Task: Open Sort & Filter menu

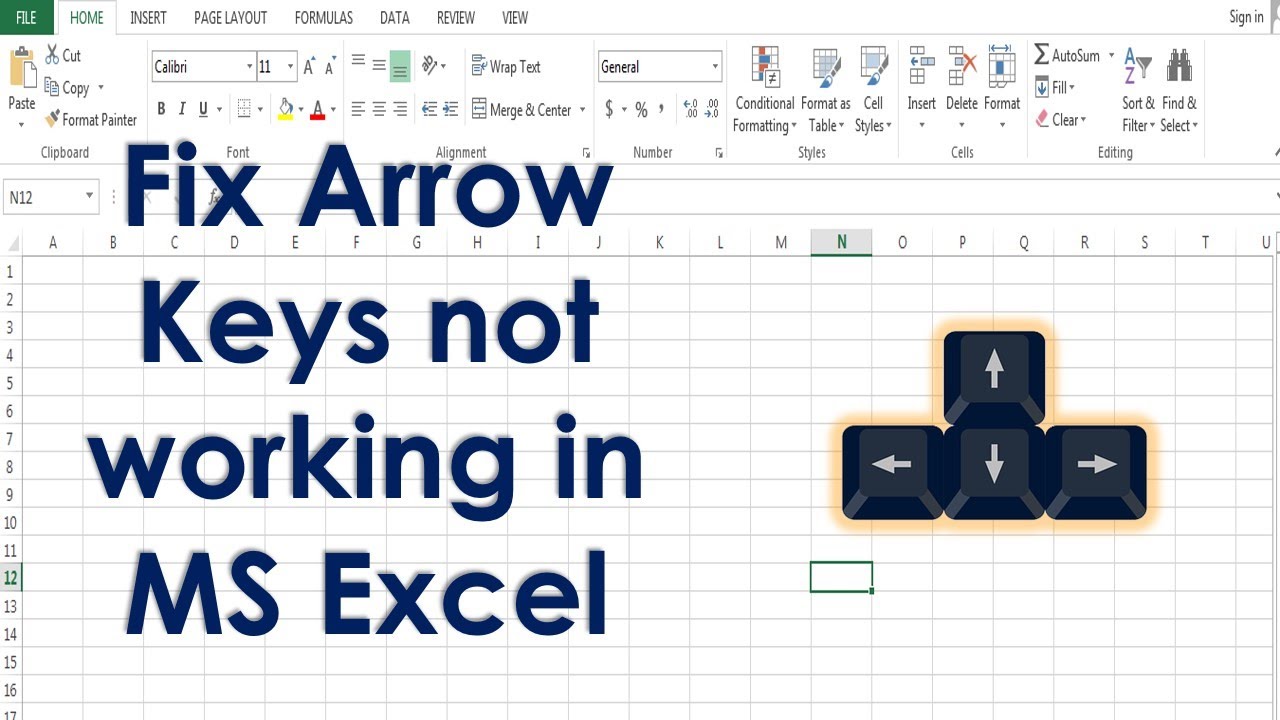Action: [x=1138, y=90]
